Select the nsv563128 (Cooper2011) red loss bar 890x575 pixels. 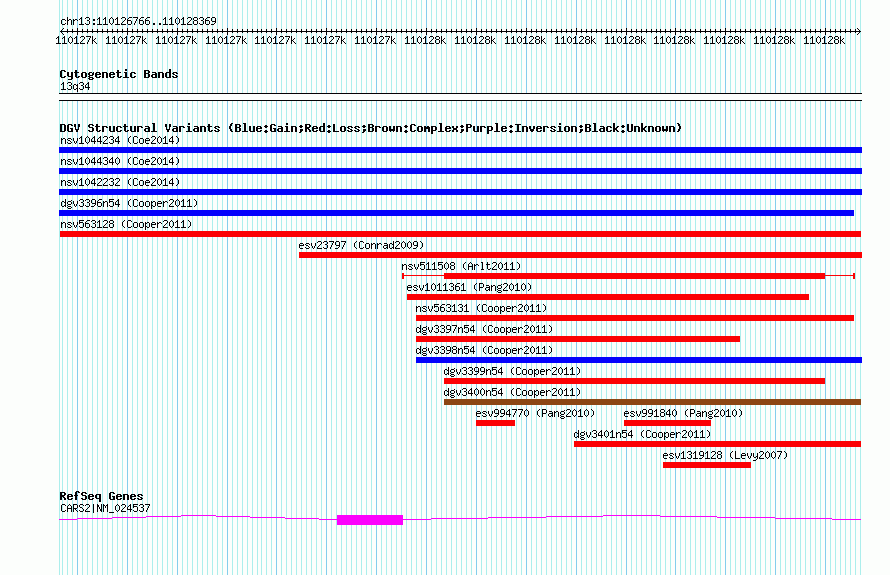pos(460,234)
